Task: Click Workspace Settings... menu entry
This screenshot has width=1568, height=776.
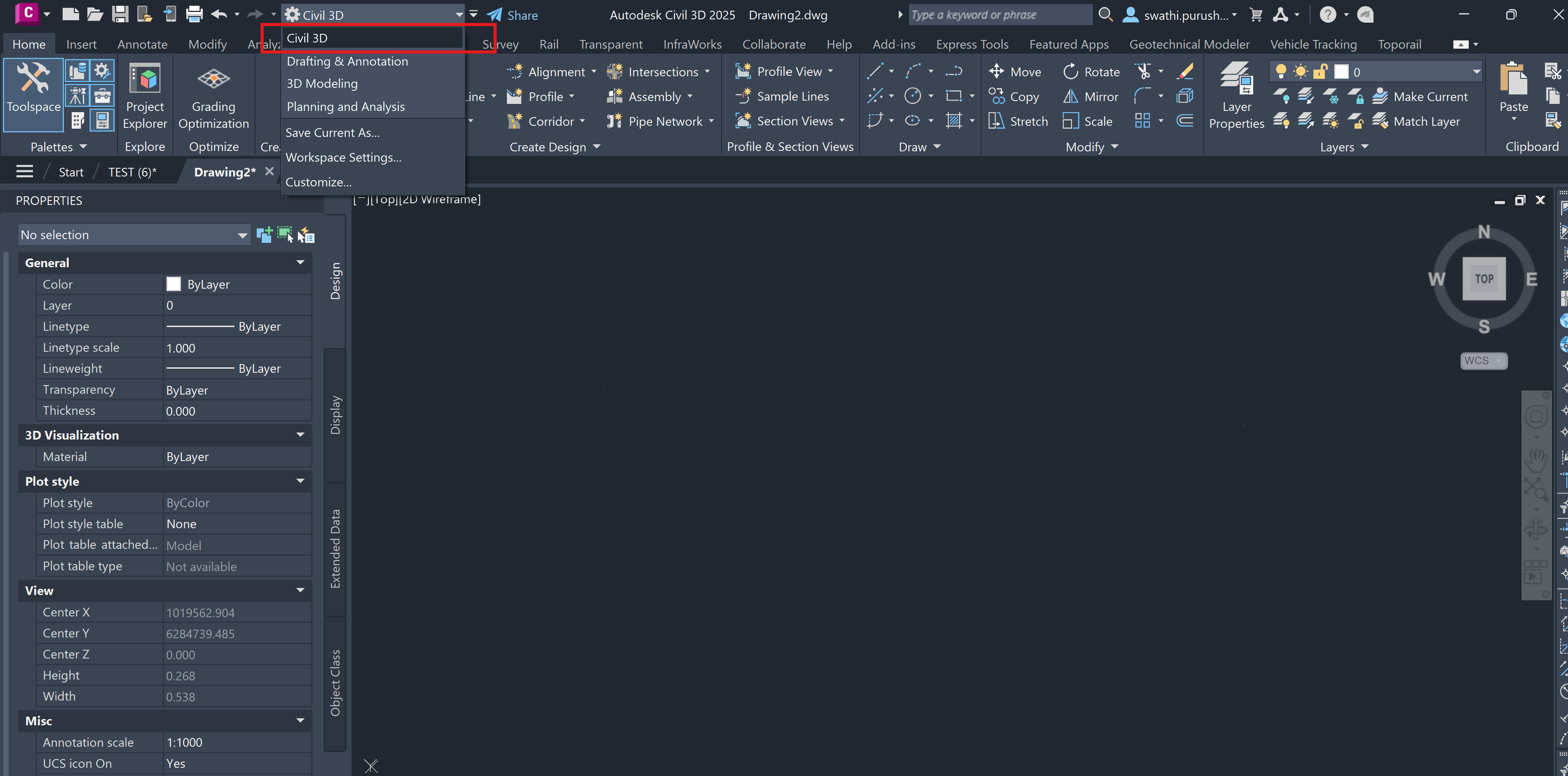Action: 343,157
